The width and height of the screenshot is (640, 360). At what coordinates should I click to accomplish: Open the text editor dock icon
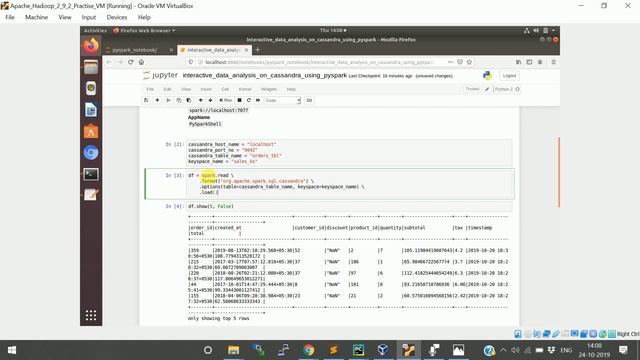[x=91, y=195]
